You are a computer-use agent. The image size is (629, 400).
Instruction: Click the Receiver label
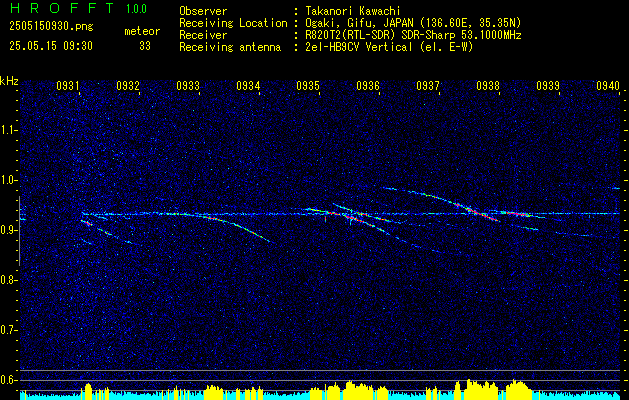203,35
